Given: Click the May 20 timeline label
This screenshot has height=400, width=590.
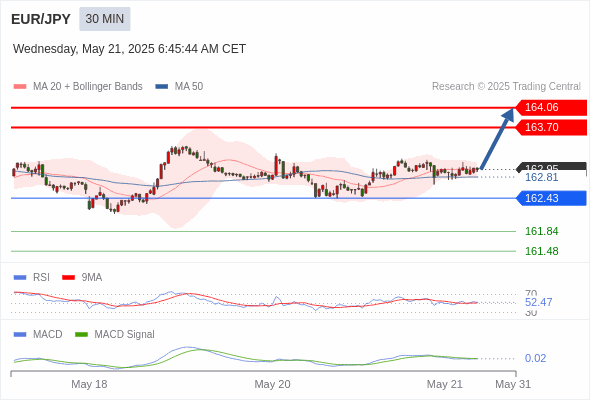Looking at the screenshot, I should pos(272,384).
